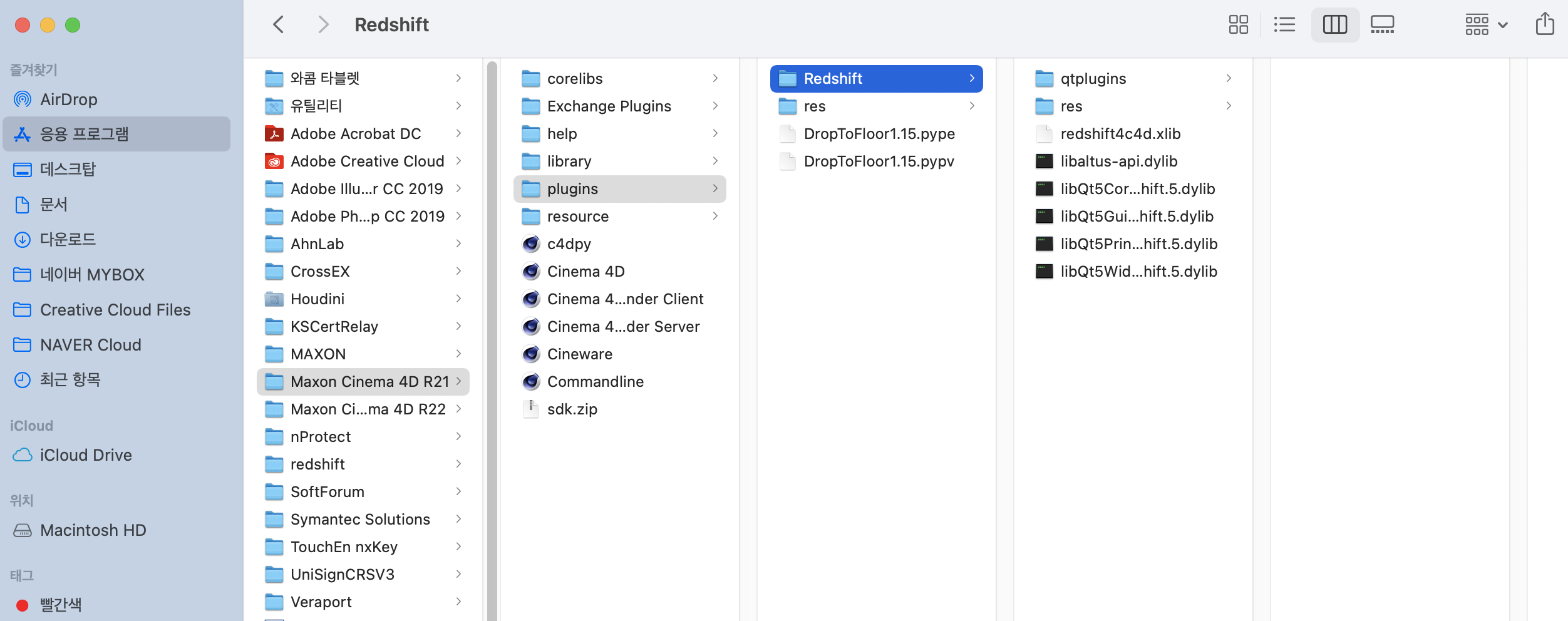Expand the MAXON folder chevron
This screenshot has width=1568, height=621.
(x=459, y=354)
